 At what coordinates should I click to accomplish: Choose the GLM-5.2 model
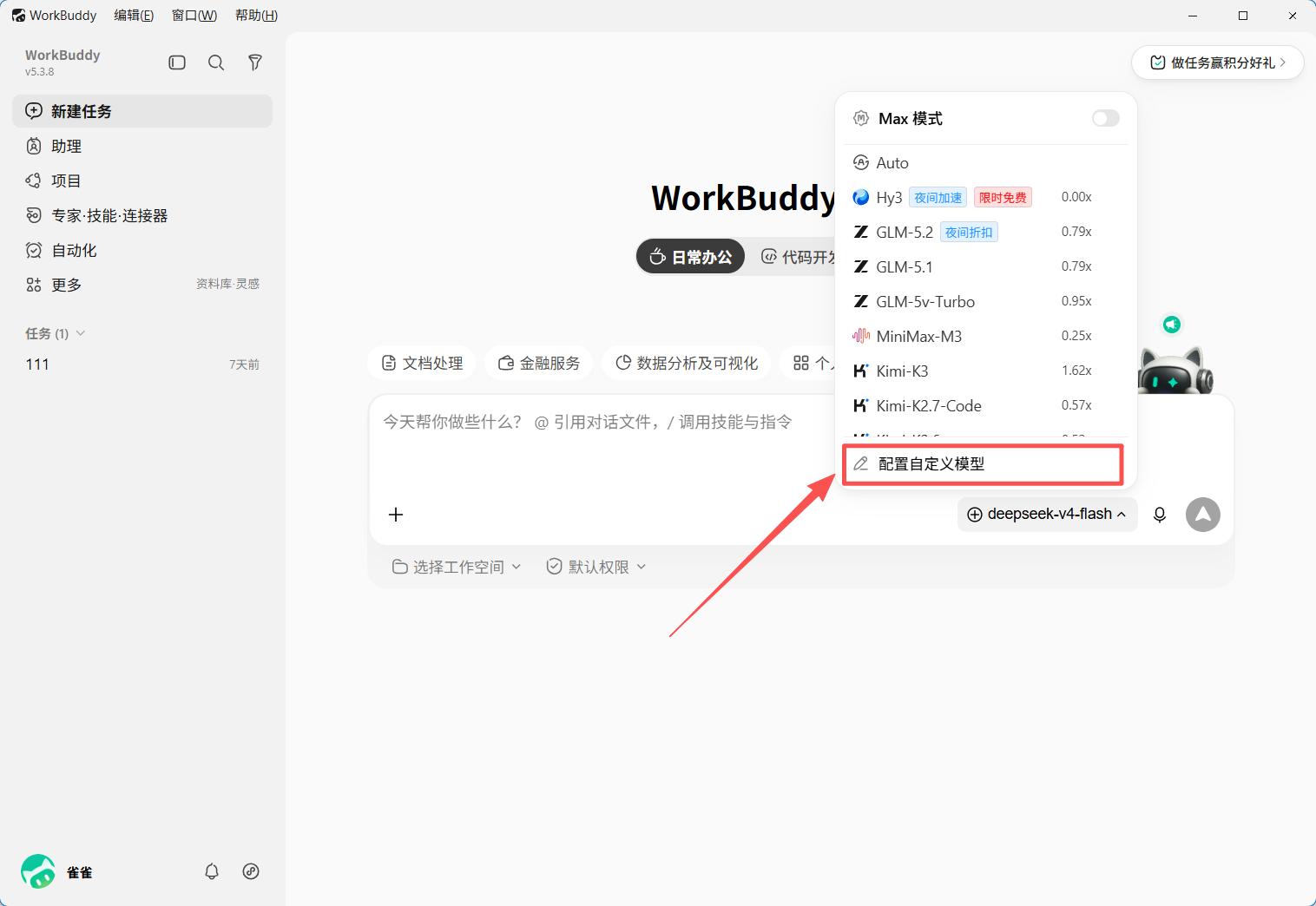pos(986,232)
